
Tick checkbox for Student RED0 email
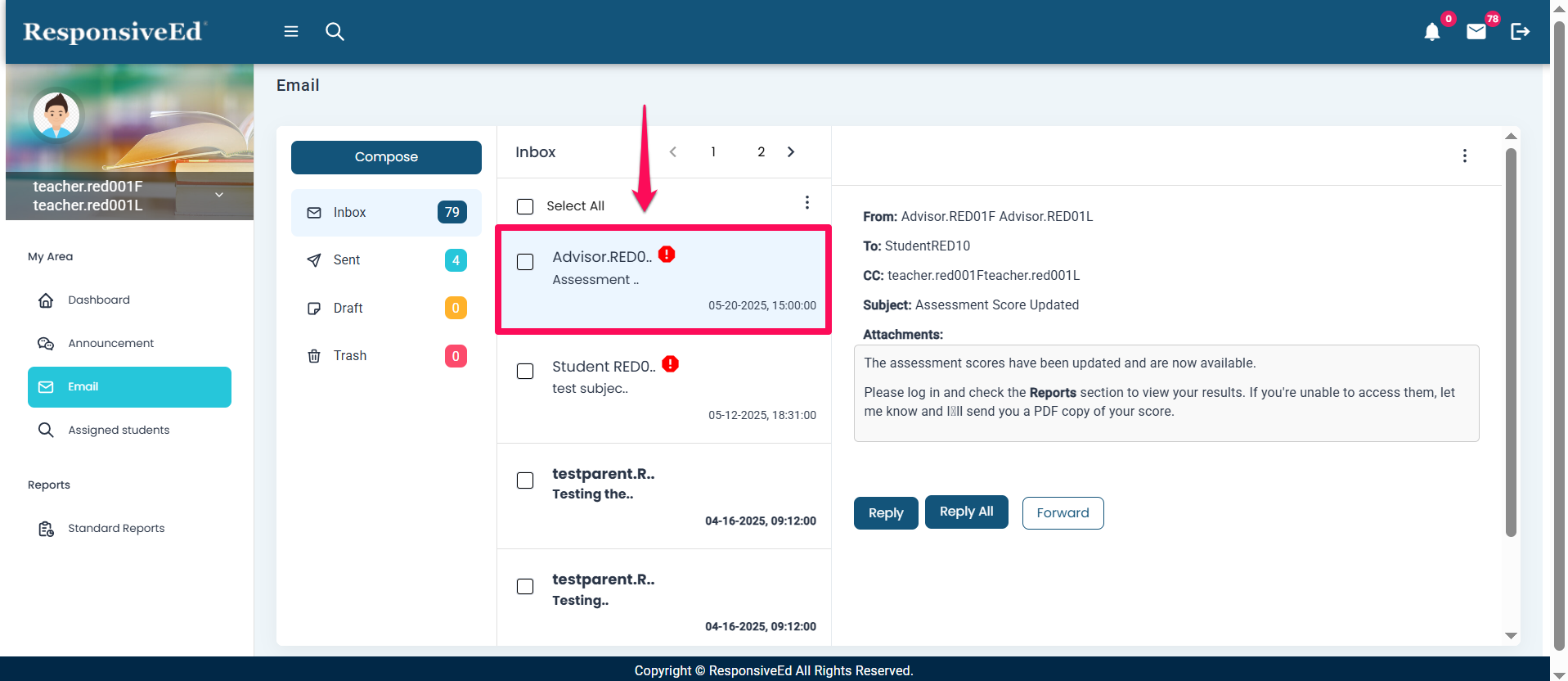[x=525, y=372]
